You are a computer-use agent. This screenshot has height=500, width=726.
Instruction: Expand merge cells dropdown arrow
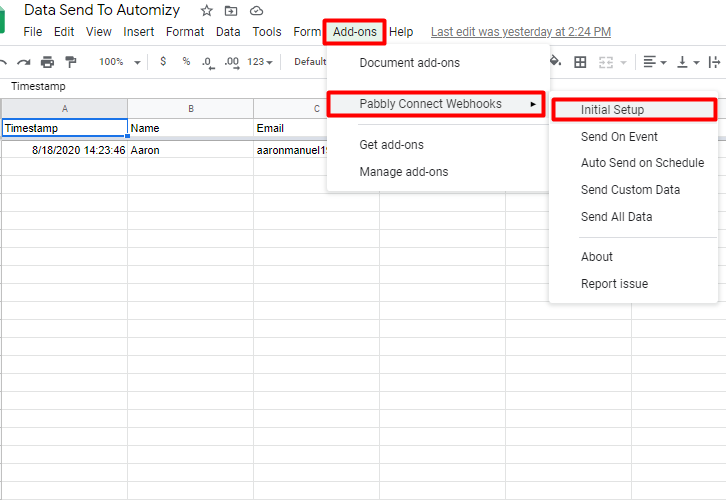(x=623, y=62)
